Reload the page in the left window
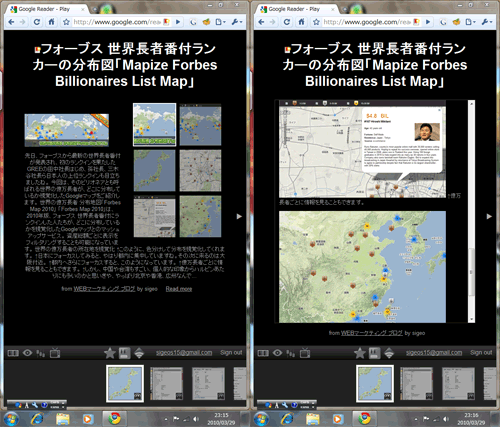The width and height of the screenshot is (500, 427). (37, 22)
